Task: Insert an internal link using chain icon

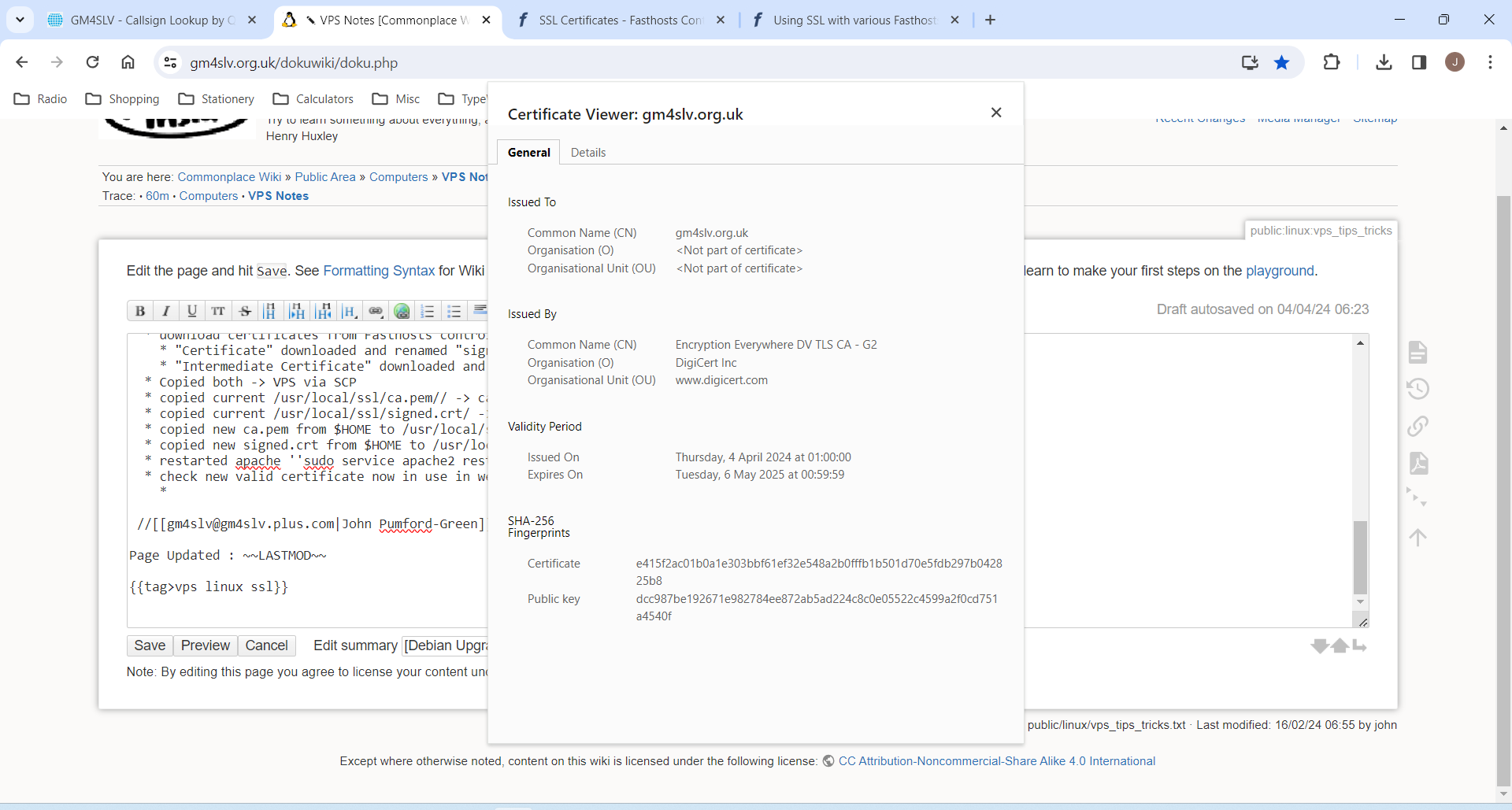Action: (376, 310)
